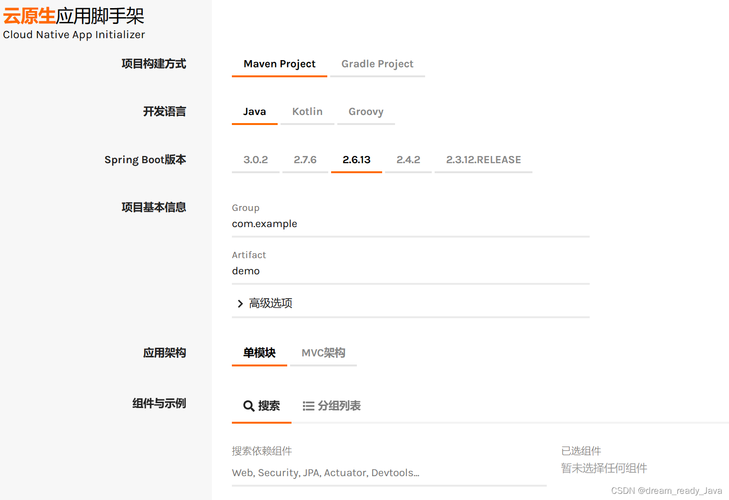Viewport: 729px width, 500px height.
Task: Click the 云原生应用脚手架 logo
Action: 73,23
